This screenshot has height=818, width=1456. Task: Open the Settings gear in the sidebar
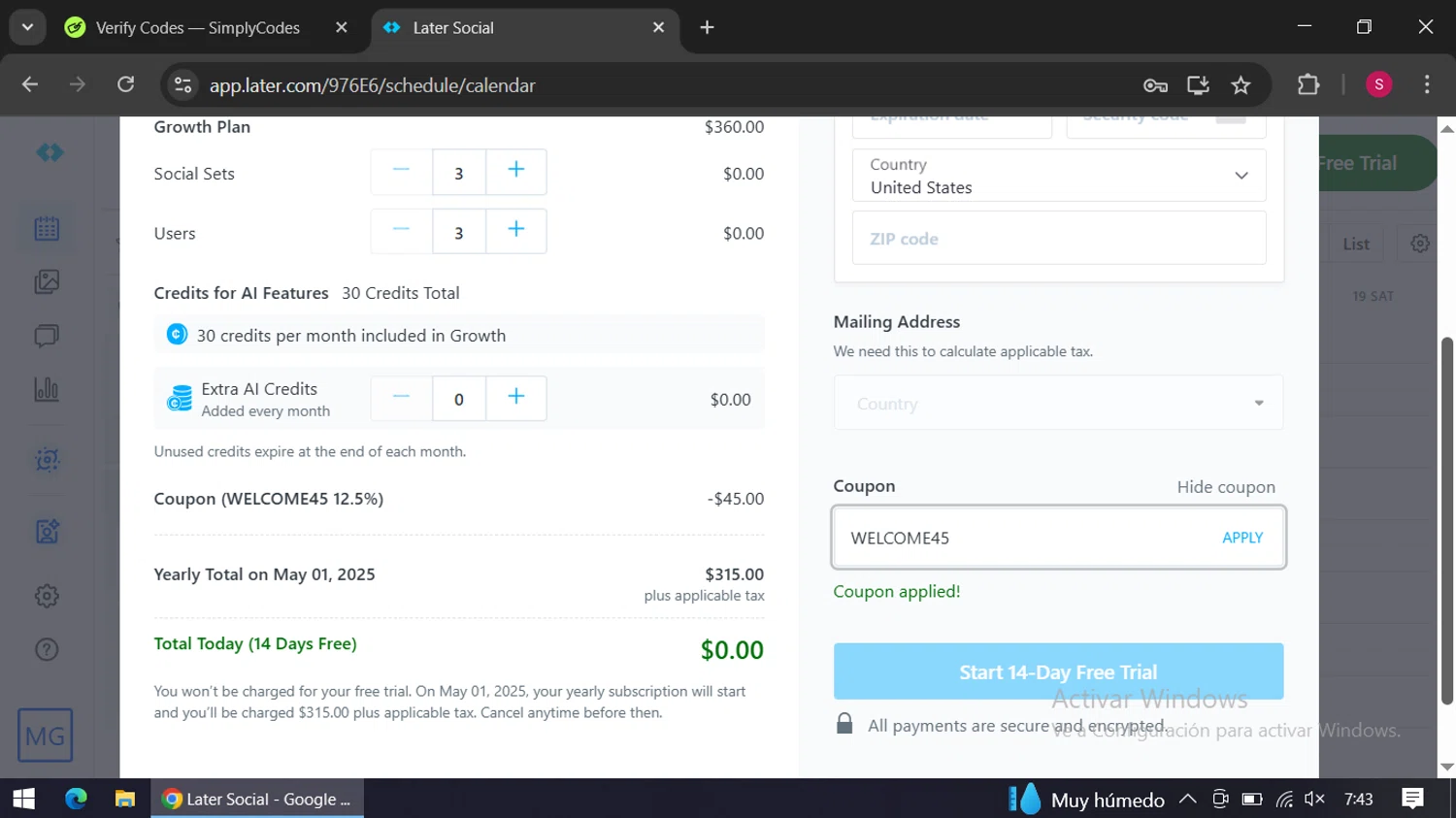point(47,596)
